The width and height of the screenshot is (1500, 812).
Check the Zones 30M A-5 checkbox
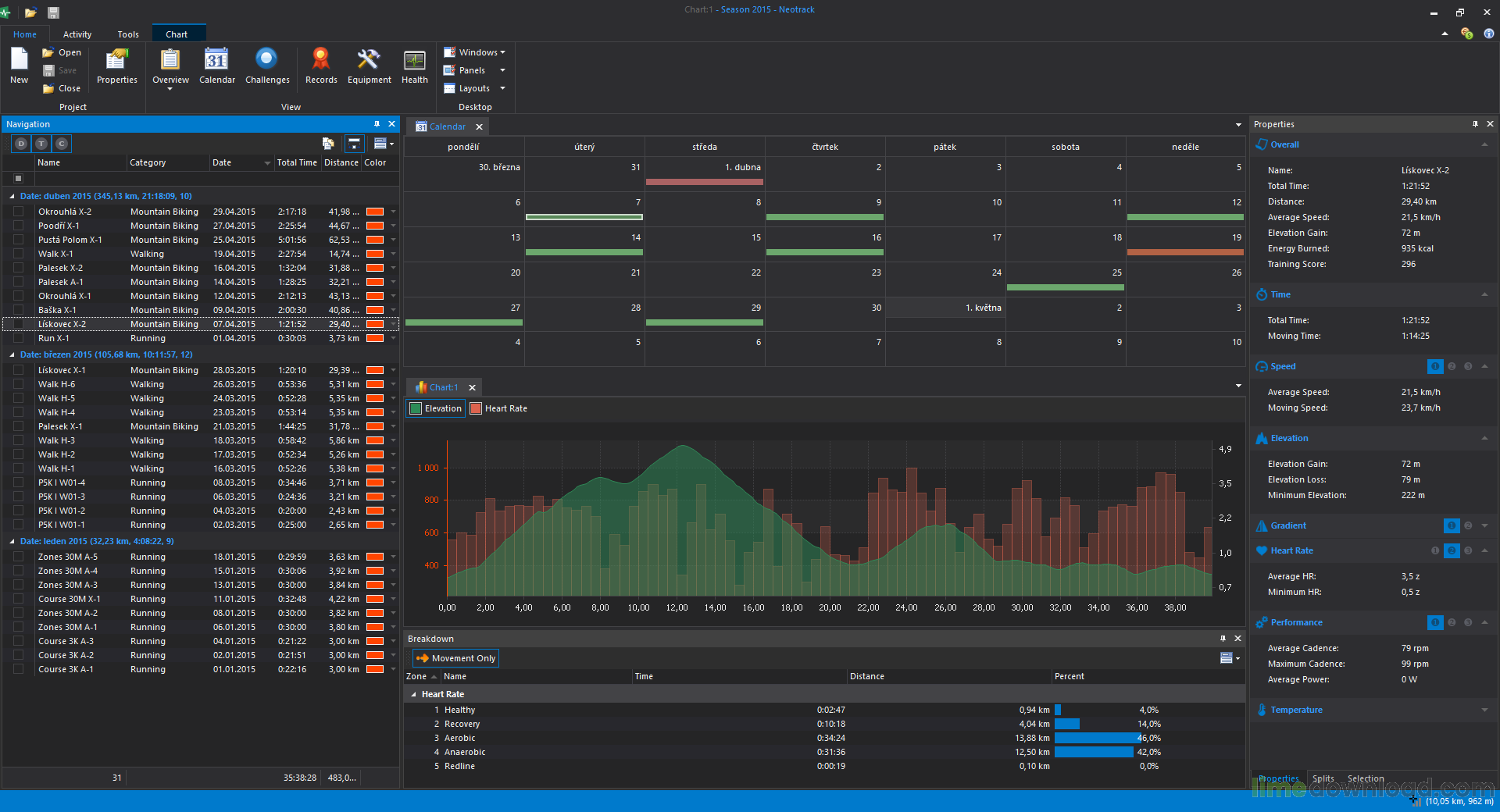point(18,557)
